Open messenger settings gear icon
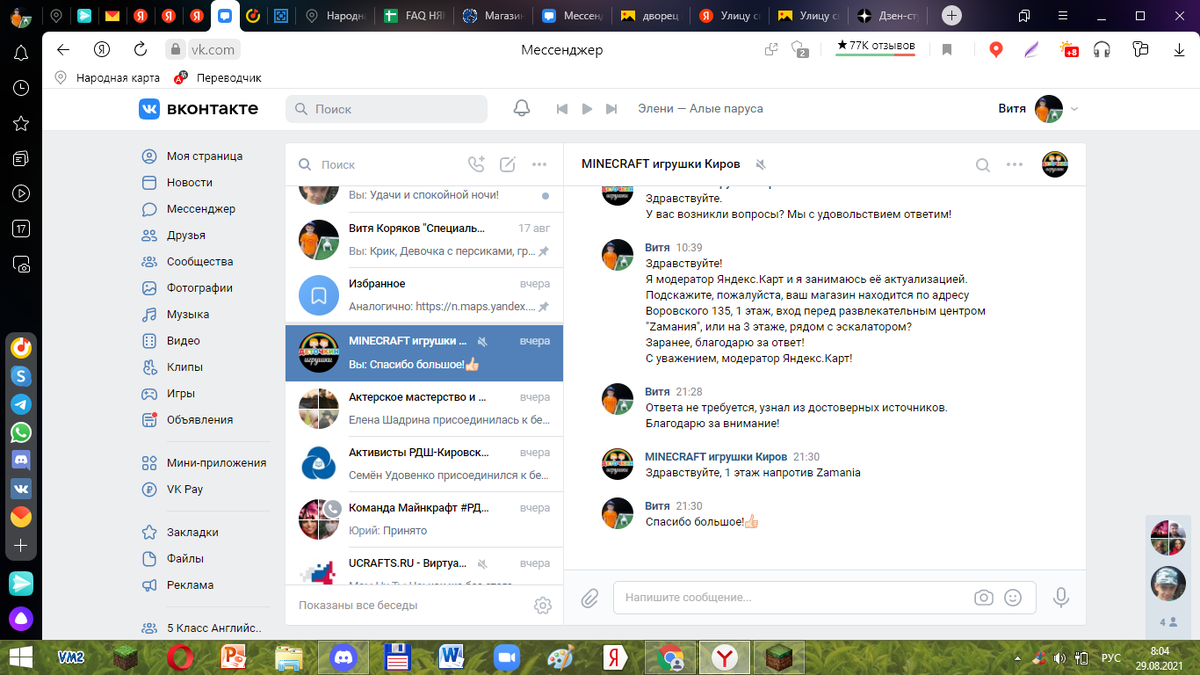This screenshot has width=1200, height=675. pos(543,605)
